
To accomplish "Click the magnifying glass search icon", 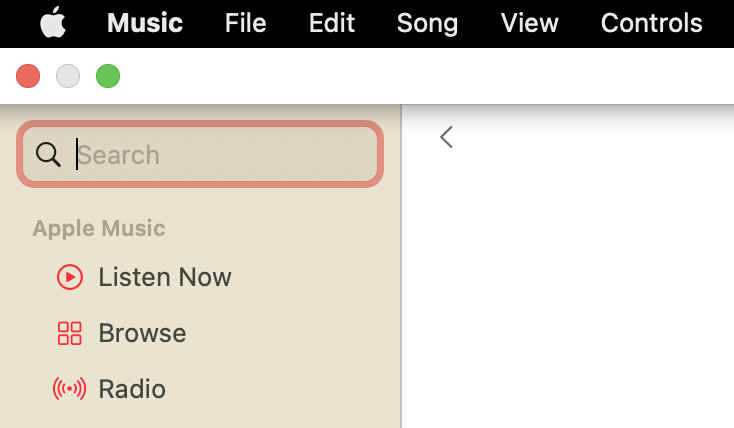I will coord(48,154).
